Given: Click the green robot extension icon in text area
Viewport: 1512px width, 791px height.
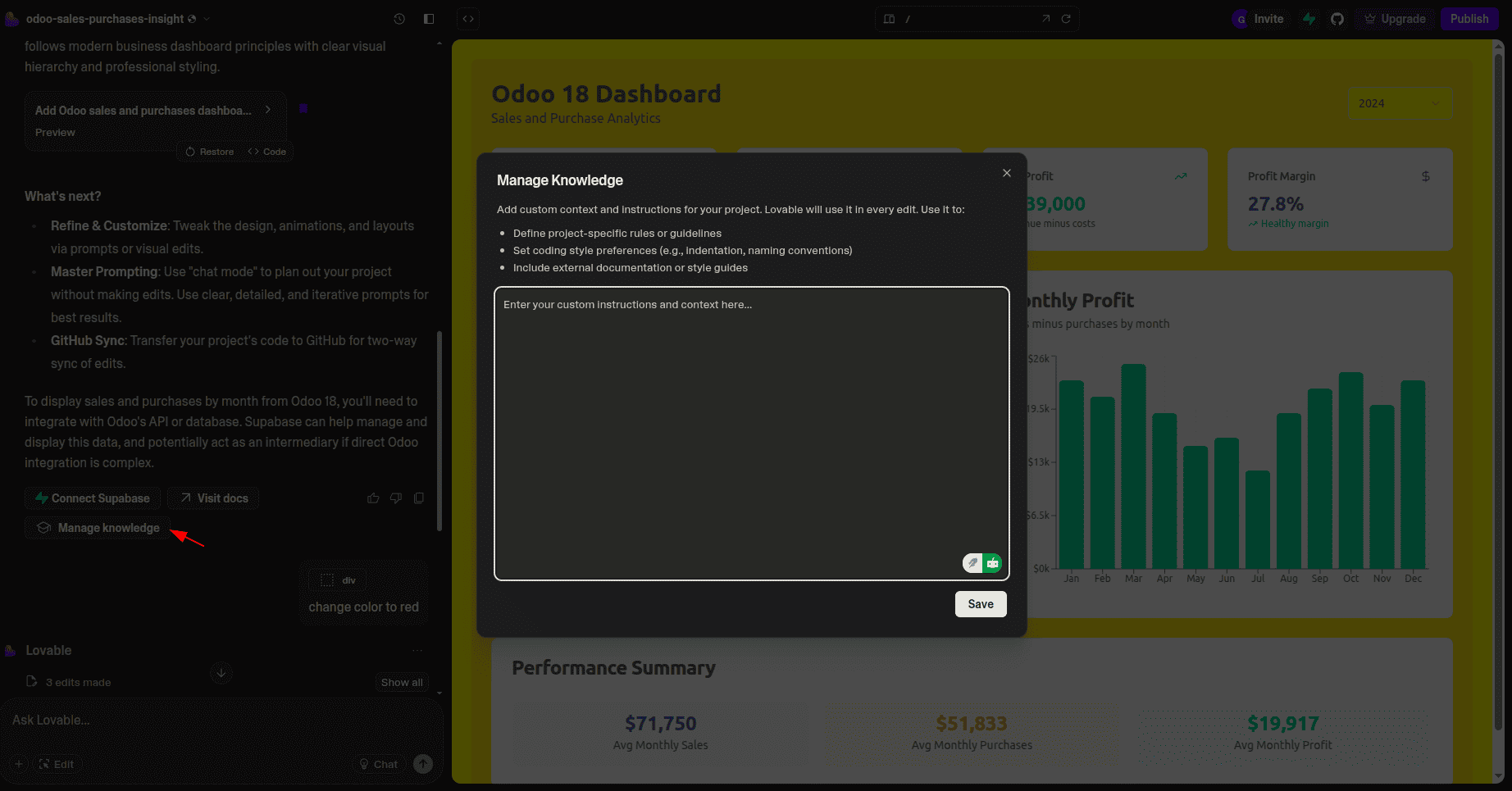Looking at the screenshot, I should [993, 563].
